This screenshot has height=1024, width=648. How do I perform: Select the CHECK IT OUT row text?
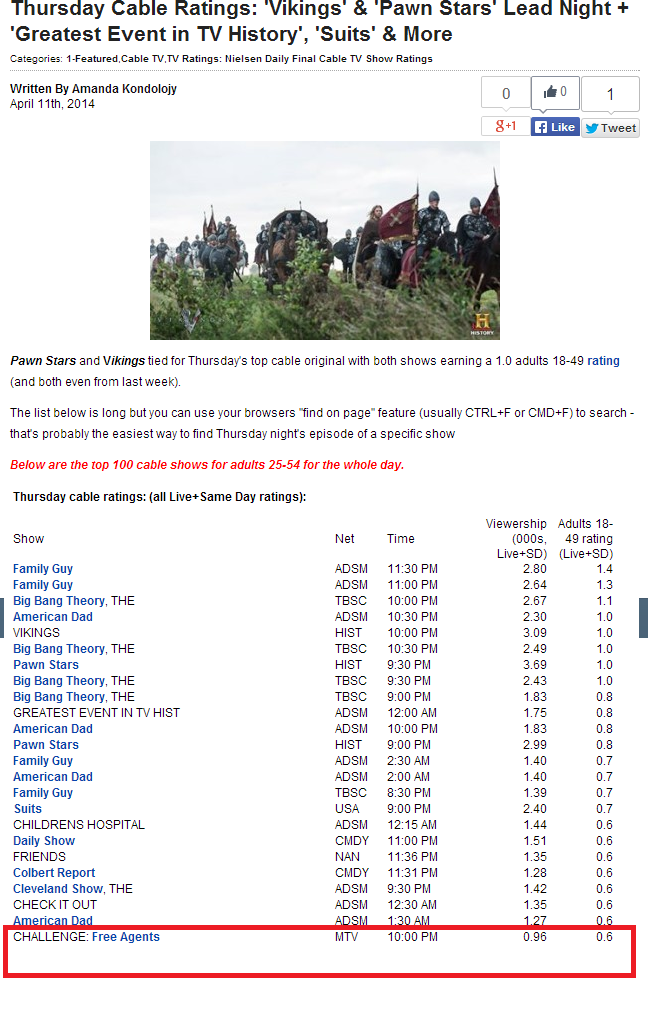(x=55, y=904)
